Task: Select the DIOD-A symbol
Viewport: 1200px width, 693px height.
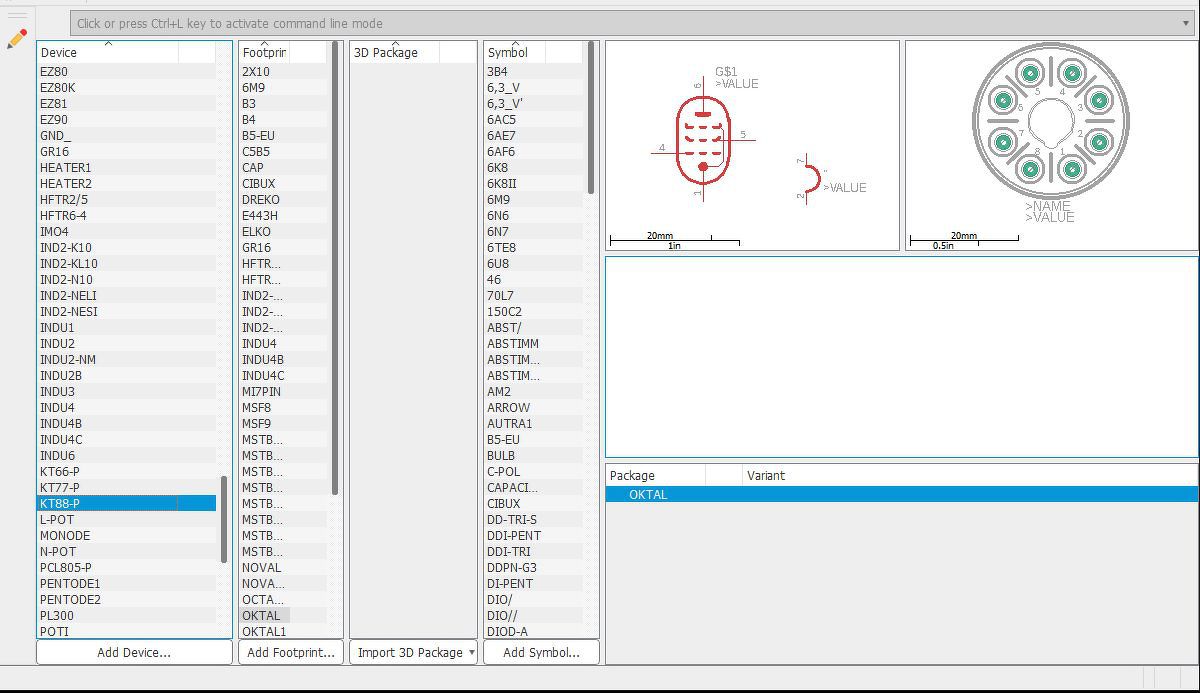Action: pos(533,631)
